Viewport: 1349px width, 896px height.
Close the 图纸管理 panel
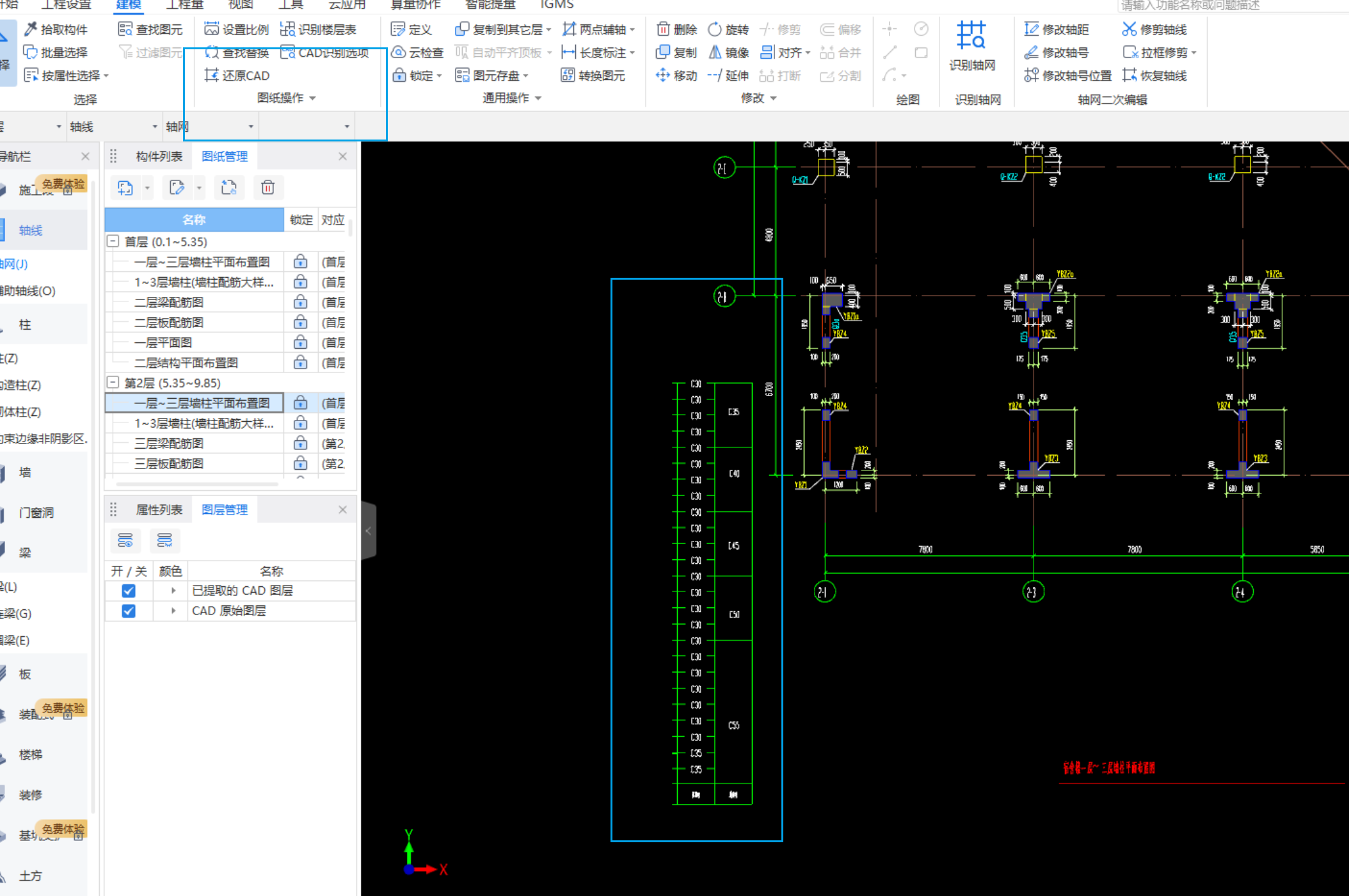[342, 157]
